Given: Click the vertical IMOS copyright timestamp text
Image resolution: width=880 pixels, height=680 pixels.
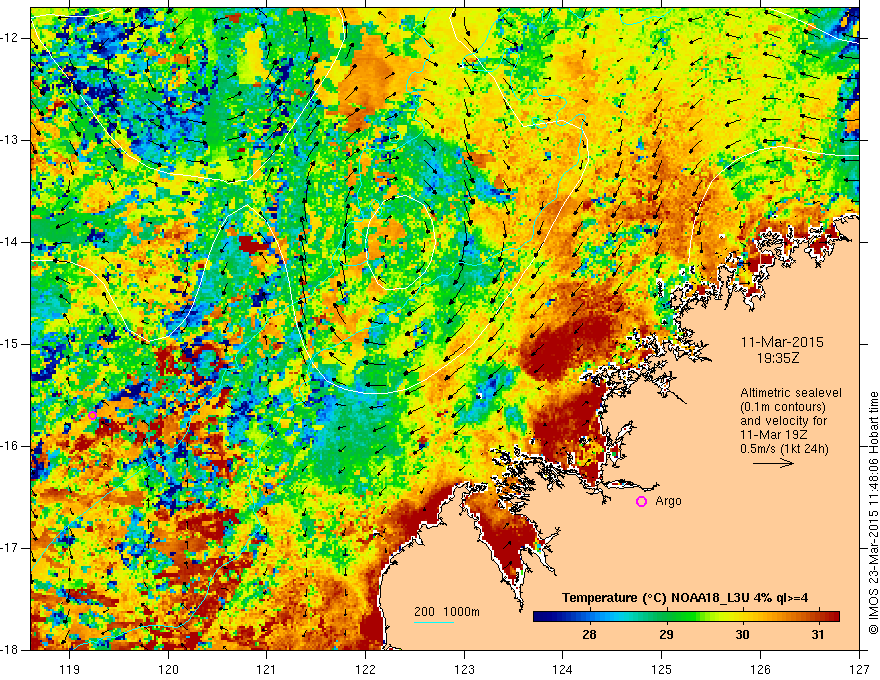Looking at the screenshot, I should coord(873,513).
